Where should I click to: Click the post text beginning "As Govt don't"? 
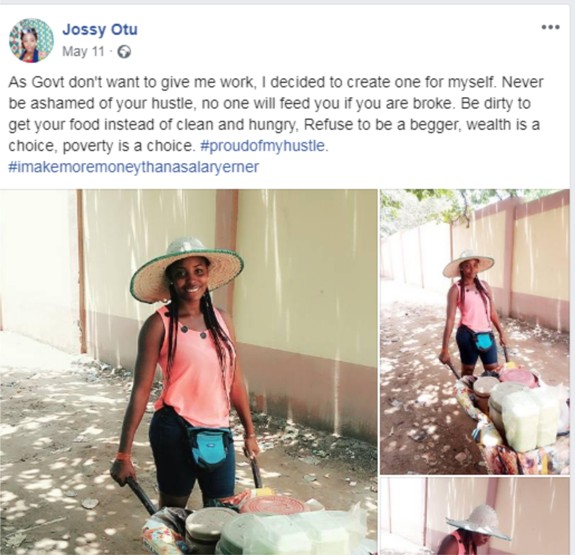coord(275,114)
